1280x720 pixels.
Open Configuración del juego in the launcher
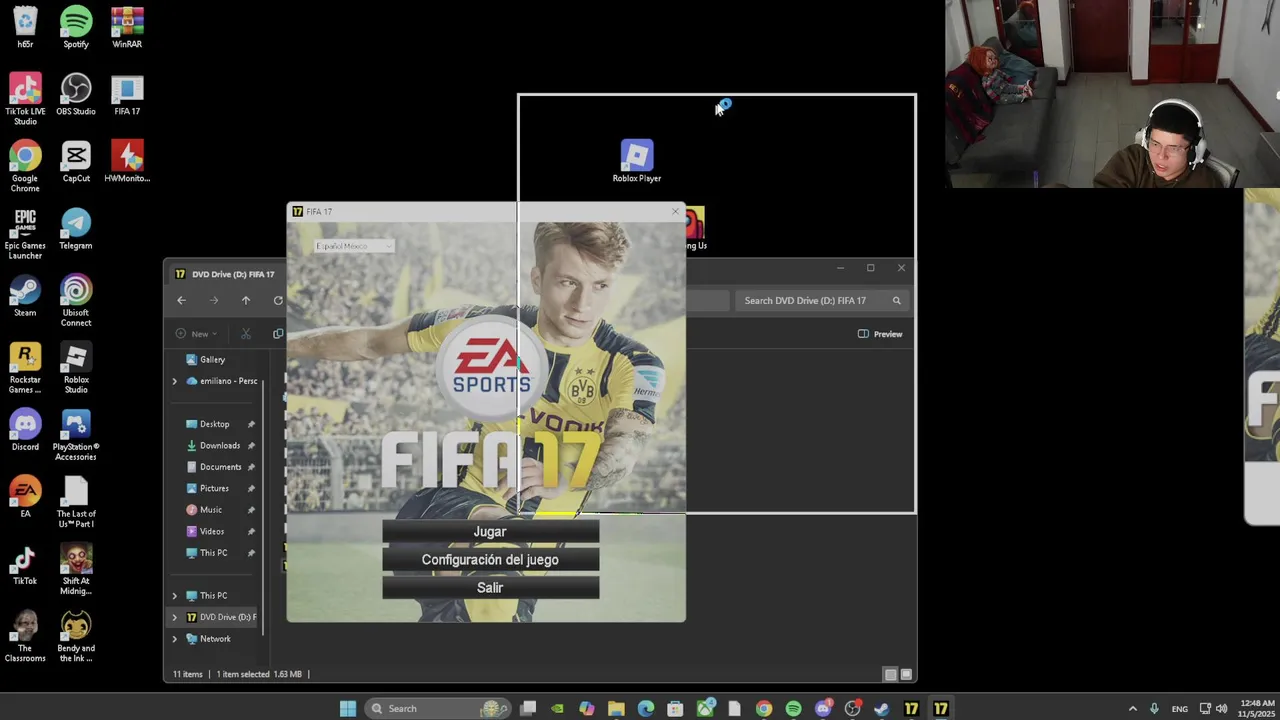[x=490, y=560]
